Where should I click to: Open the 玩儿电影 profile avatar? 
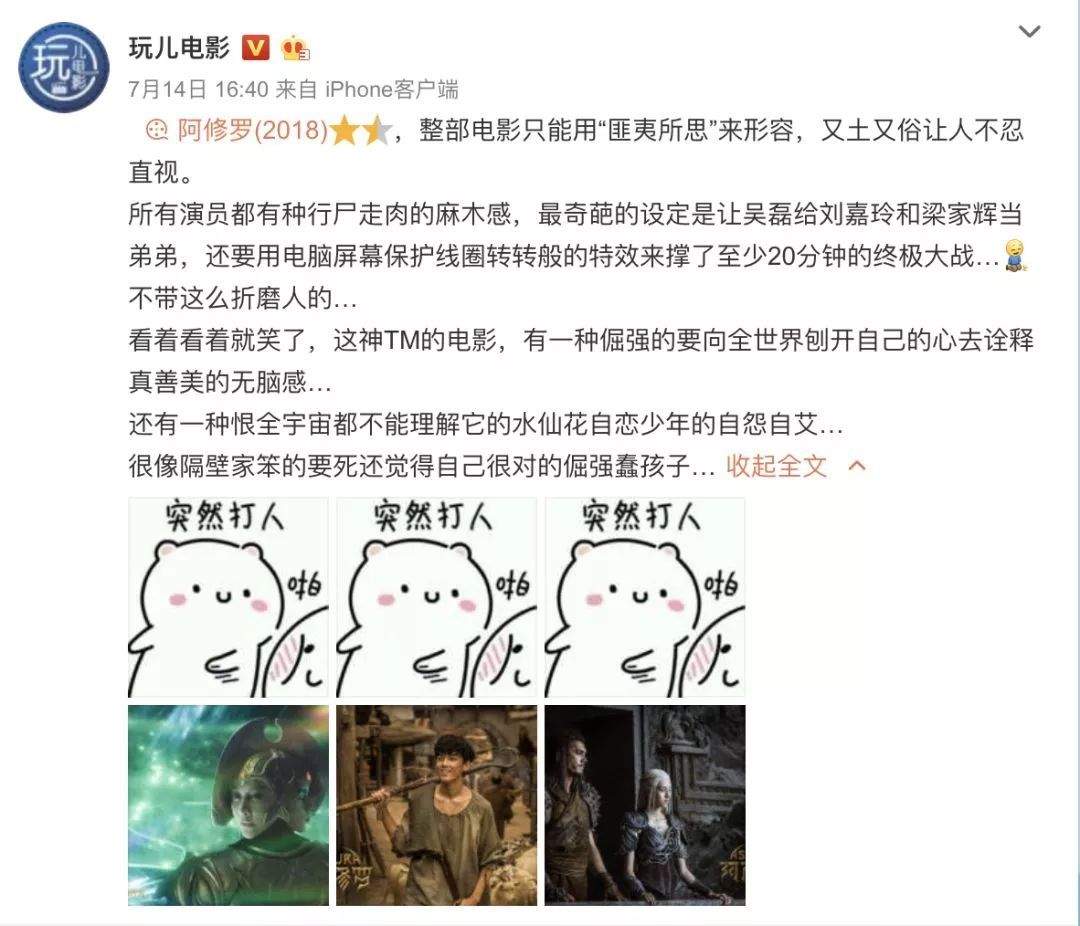pyautogui.click(x=63, y=67)
